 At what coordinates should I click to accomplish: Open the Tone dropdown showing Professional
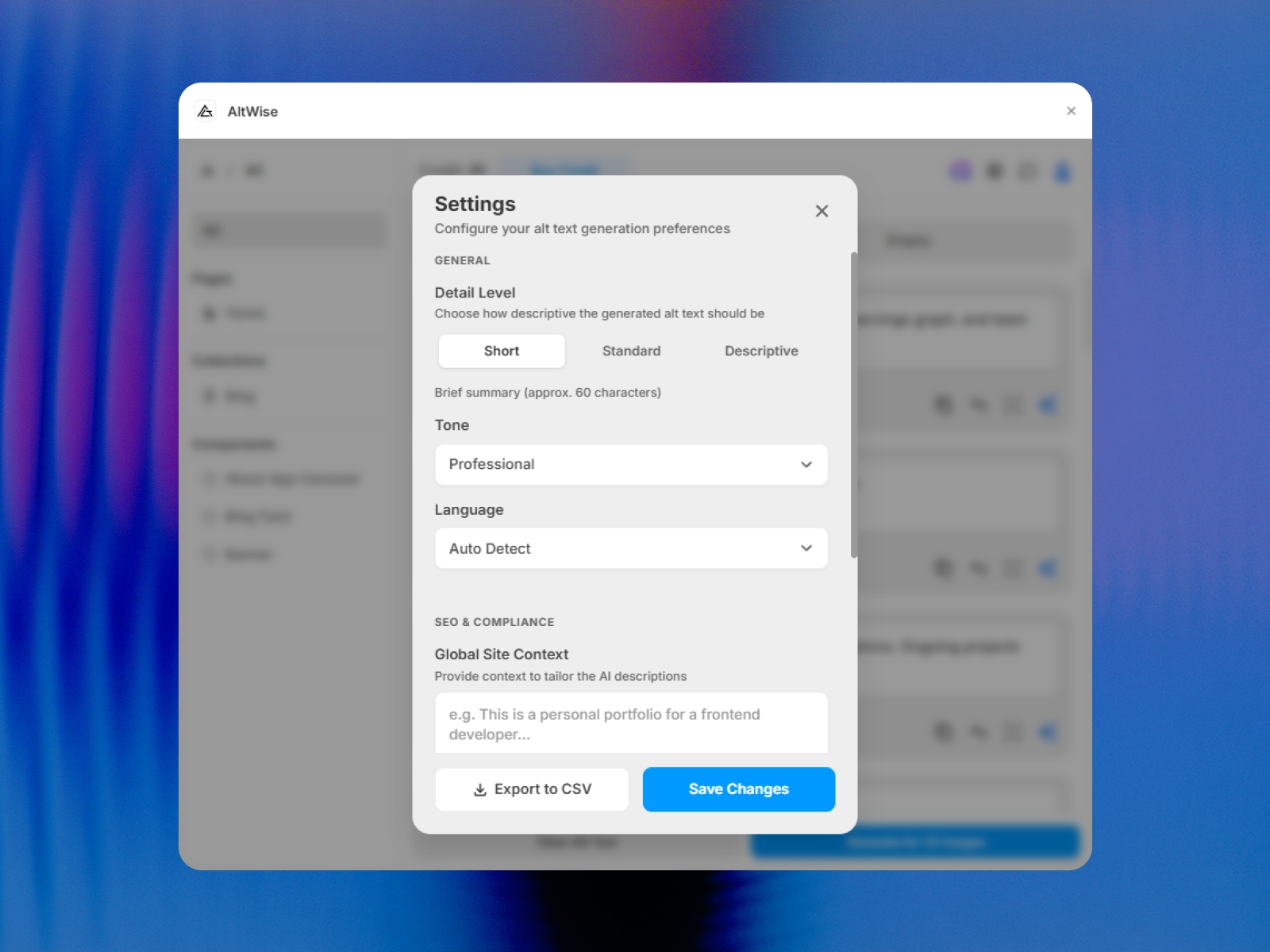(x=631, y=465)
